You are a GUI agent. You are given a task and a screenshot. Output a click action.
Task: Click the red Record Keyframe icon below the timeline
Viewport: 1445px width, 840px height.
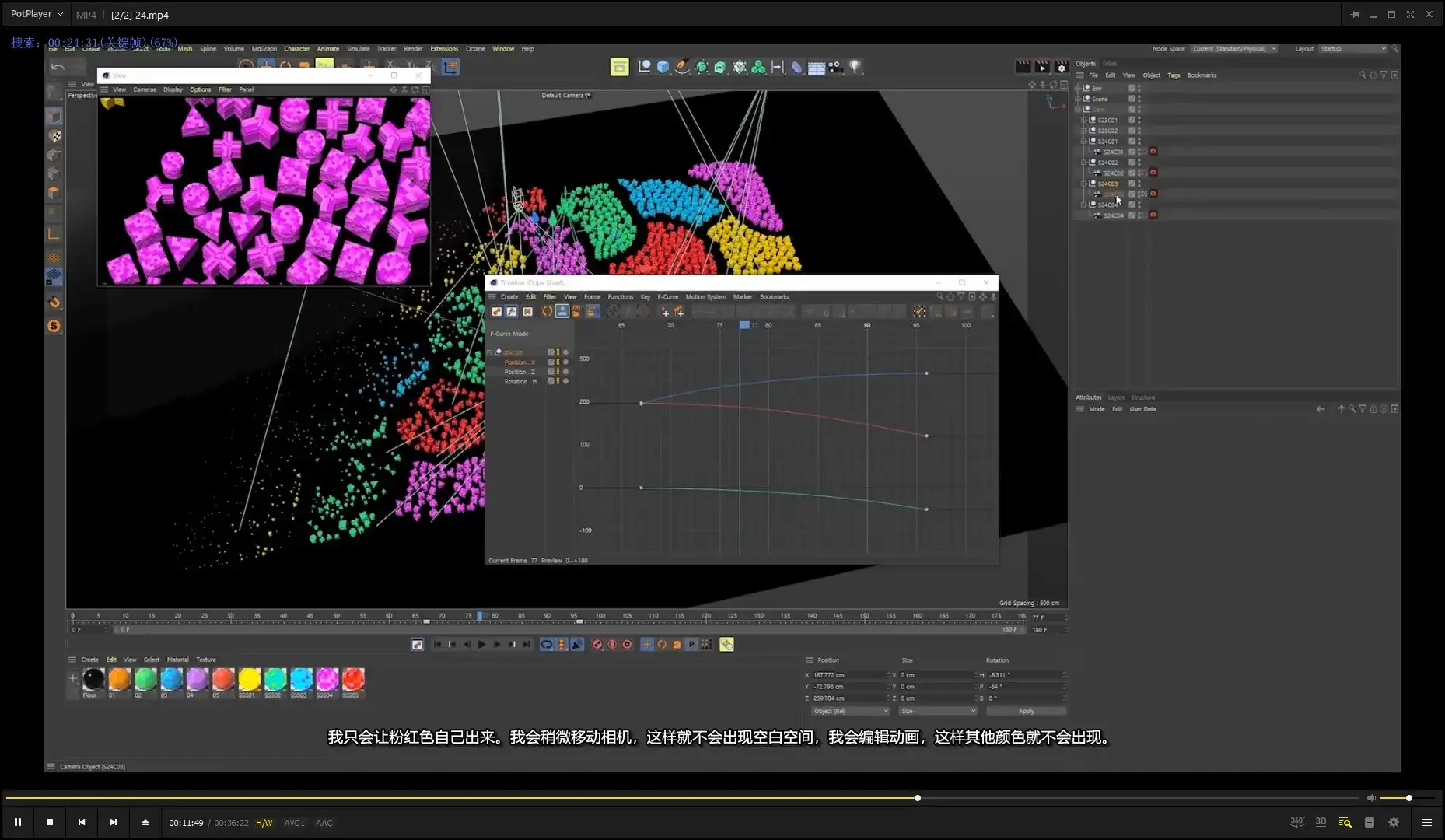pos(597,644)
